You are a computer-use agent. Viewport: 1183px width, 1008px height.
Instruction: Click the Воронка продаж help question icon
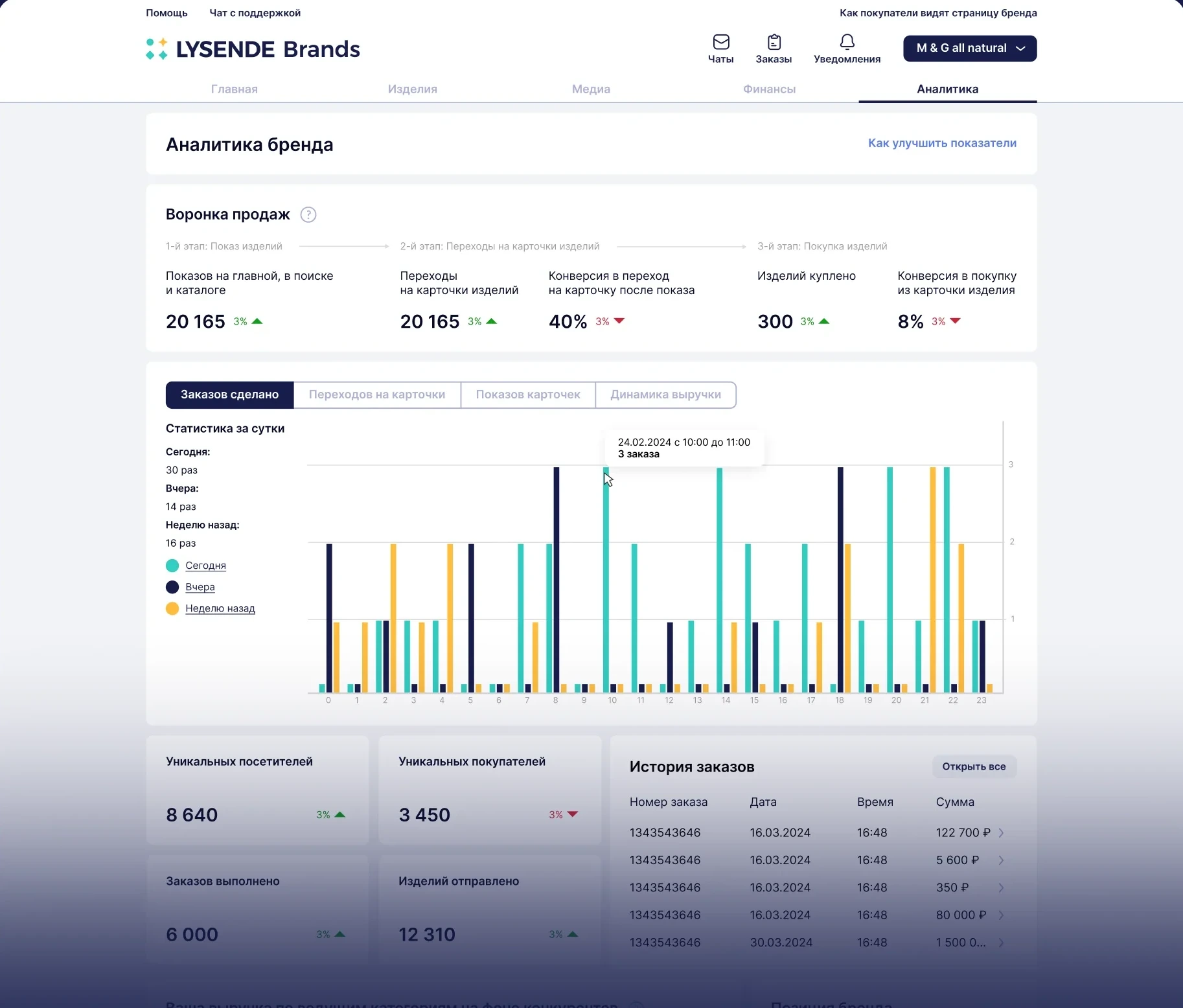click(308, 214)
